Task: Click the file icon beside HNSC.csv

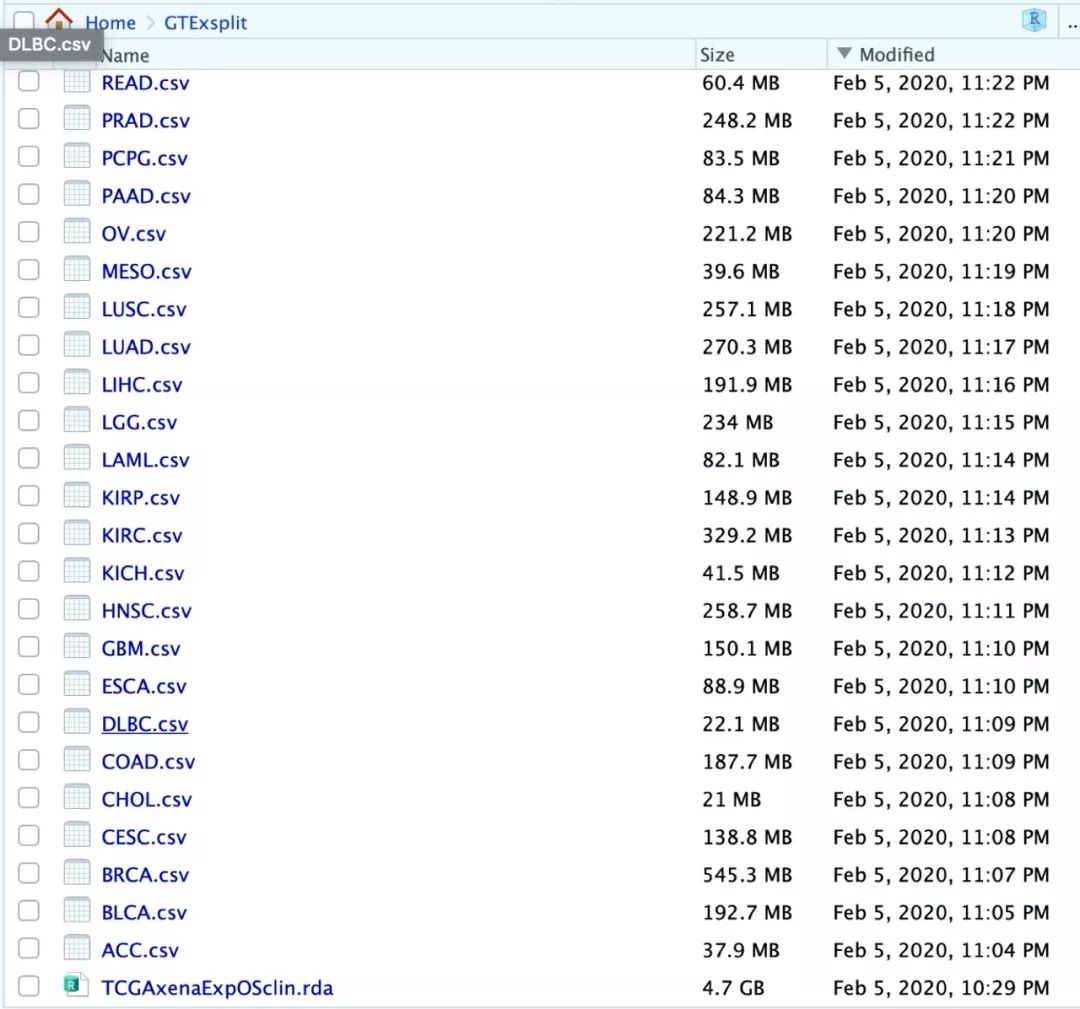Action: tap(76, 609)
